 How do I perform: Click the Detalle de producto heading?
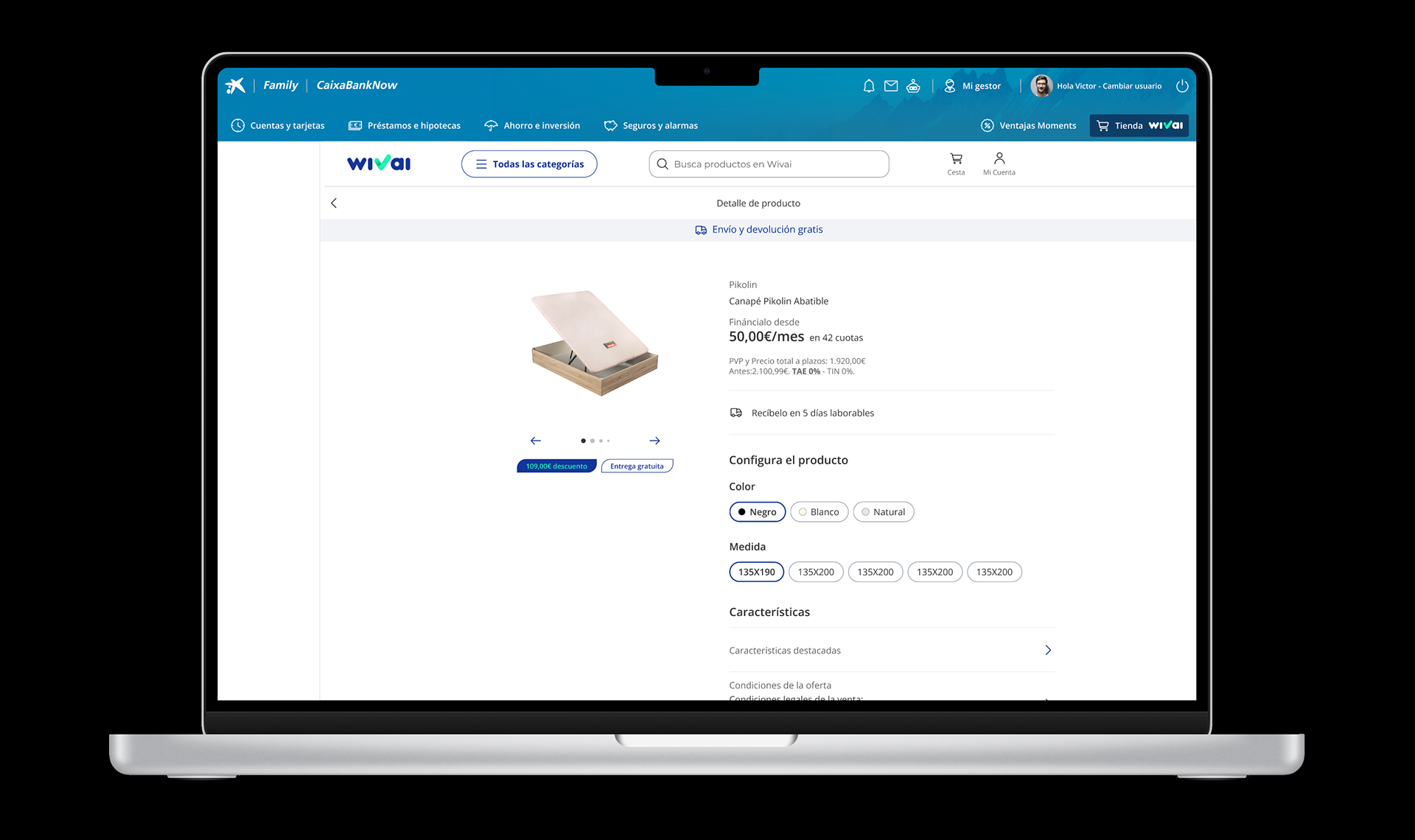(x=758, y=203)
